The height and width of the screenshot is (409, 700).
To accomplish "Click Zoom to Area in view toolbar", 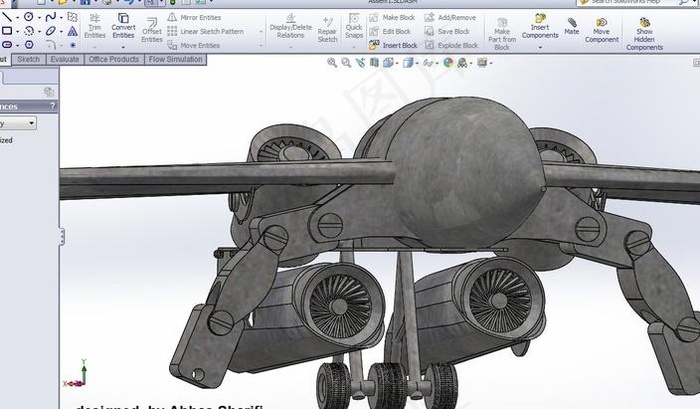I will [x=346, y=63].
